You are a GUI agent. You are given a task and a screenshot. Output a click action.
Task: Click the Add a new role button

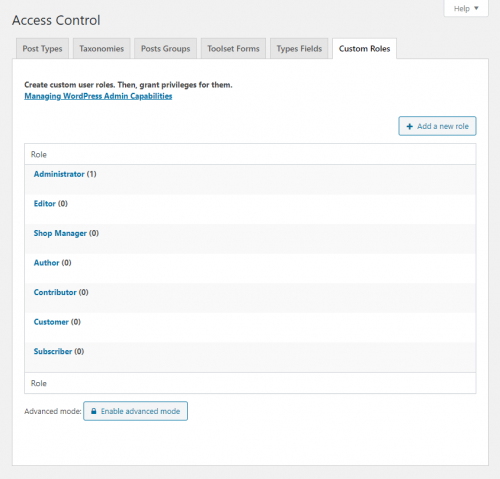coord(437,126)
